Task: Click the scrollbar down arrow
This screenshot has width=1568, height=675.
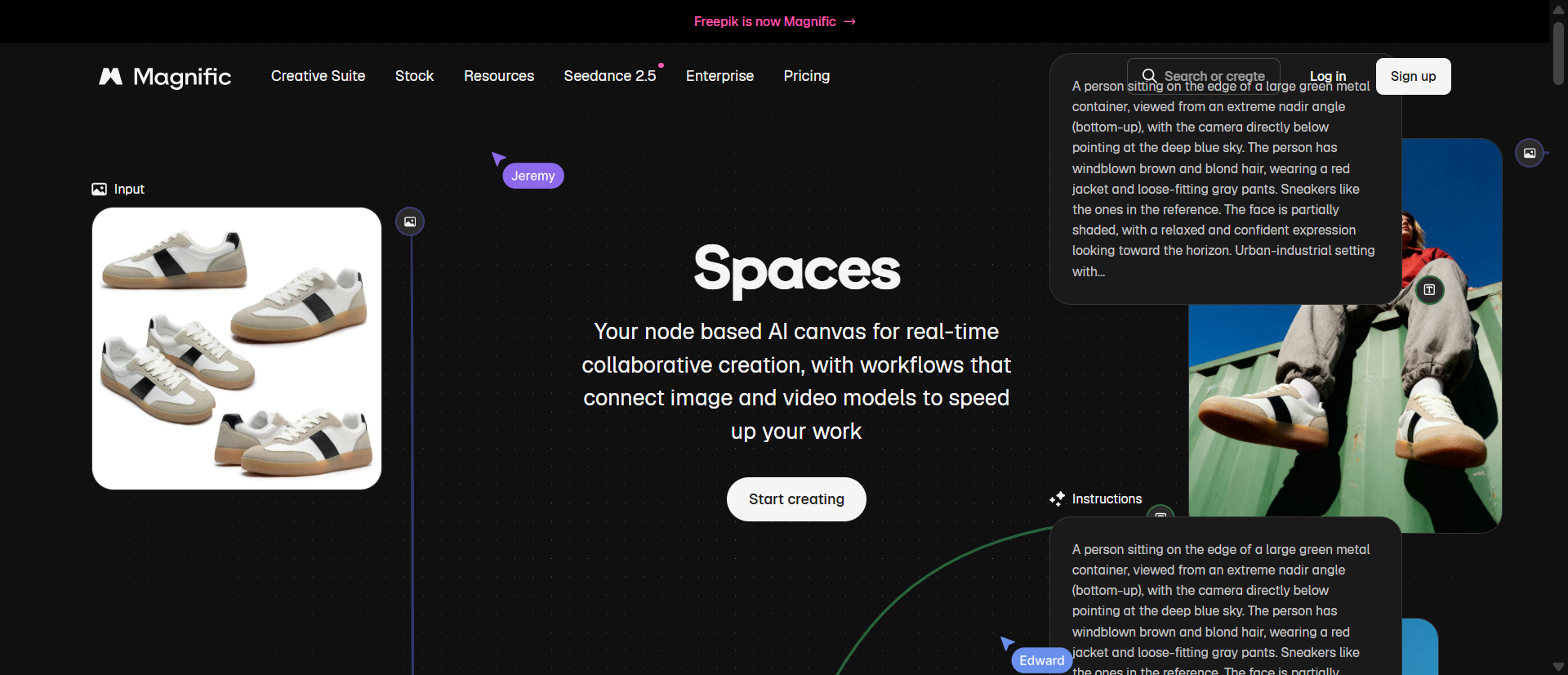Action: pos(1558,667)
